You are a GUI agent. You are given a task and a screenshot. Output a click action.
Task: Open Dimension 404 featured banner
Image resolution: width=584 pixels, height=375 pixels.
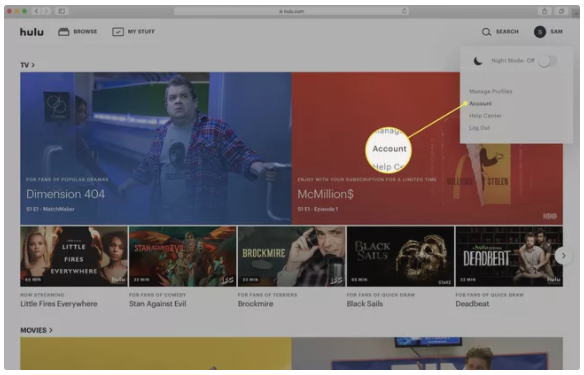156,148
